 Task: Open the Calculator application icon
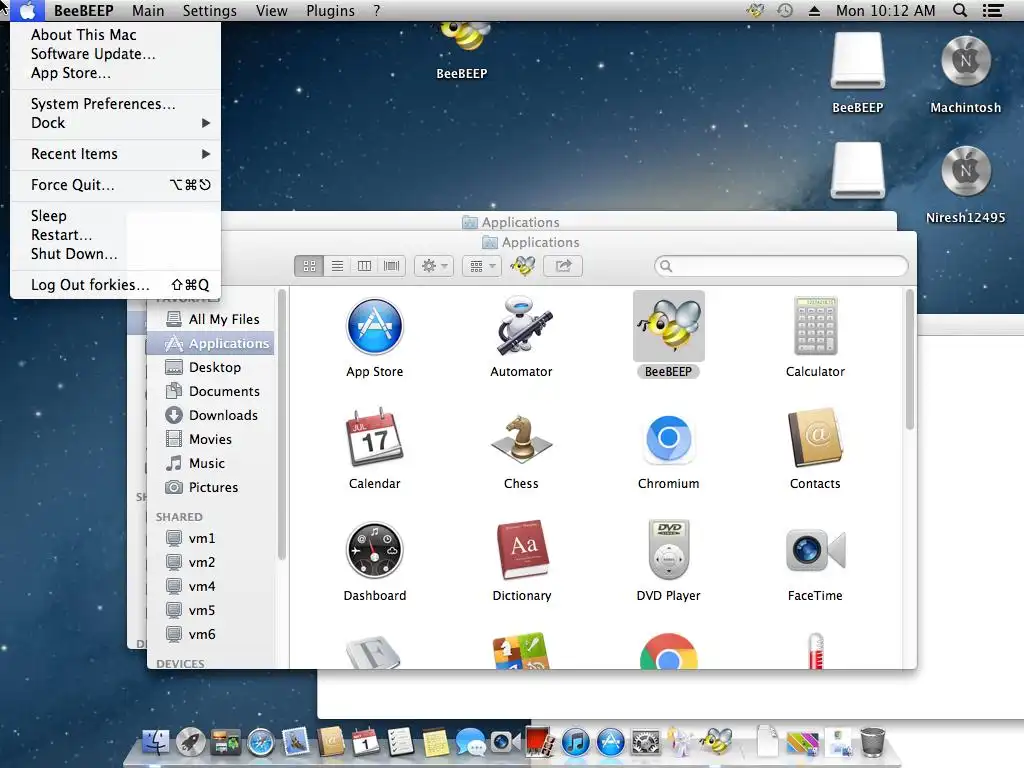tap(815, 326)
